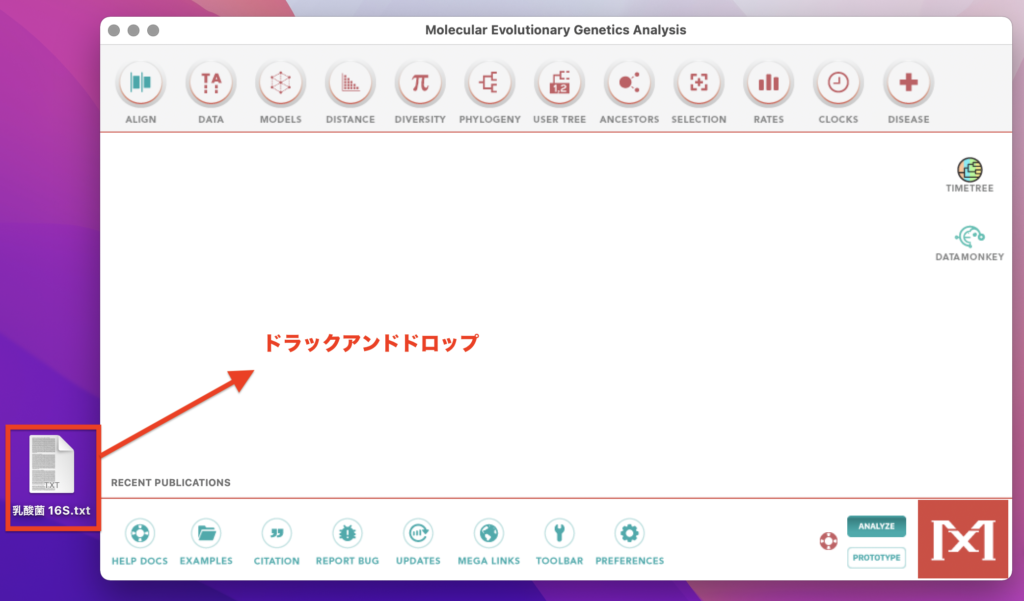Close the MEGA window

pos(114,30)
